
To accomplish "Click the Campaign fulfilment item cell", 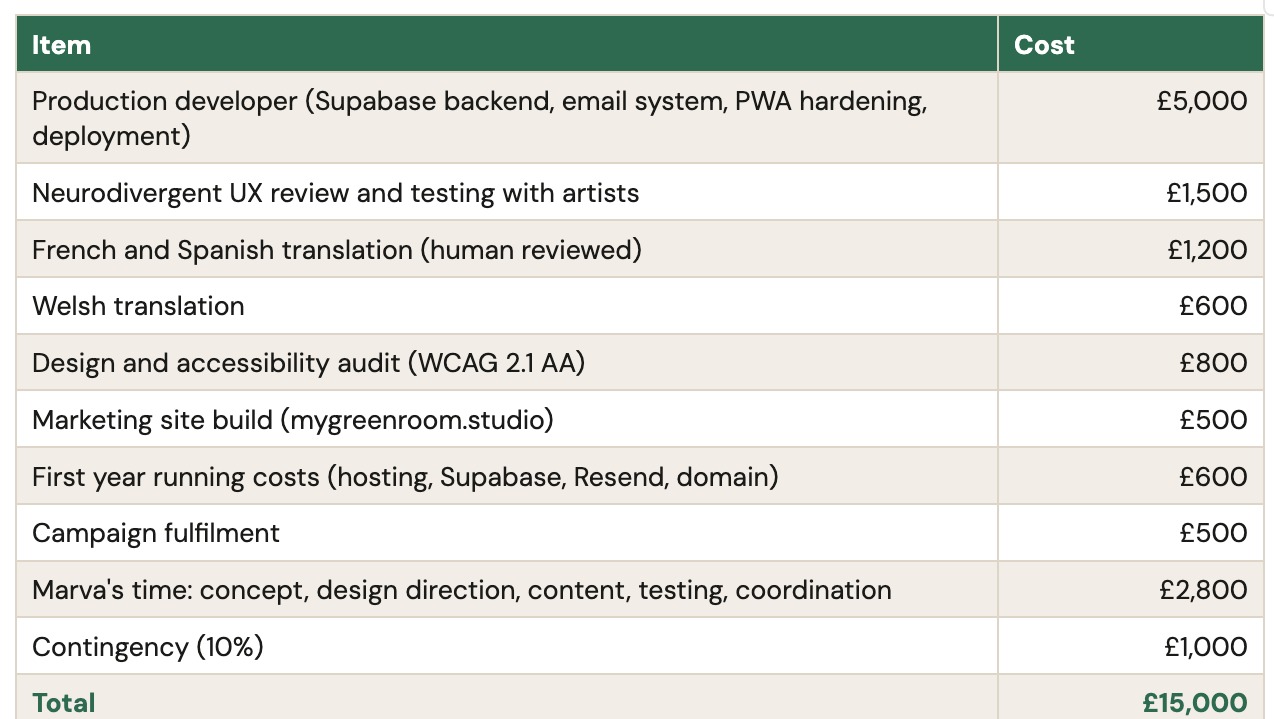I will 156,533.
